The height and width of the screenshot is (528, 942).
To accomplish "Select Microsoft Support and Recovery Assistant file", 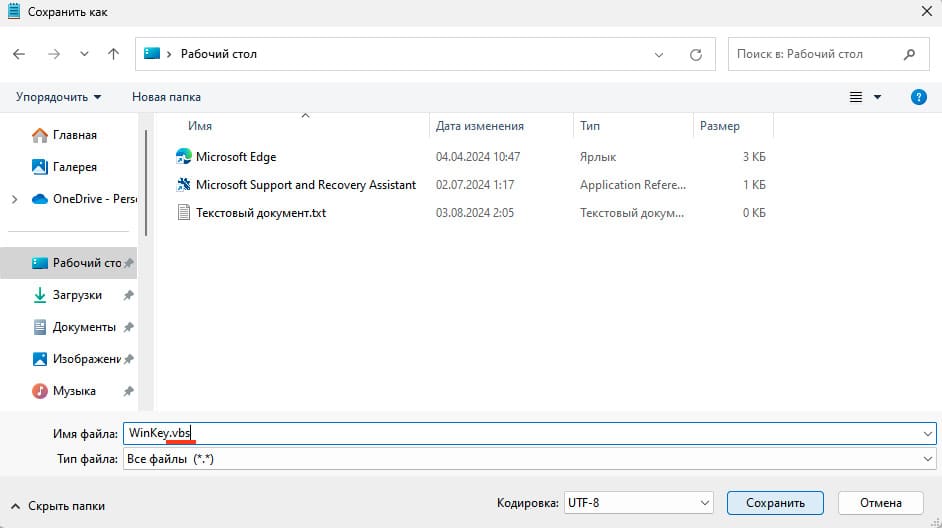I will [x=305, y=185].
